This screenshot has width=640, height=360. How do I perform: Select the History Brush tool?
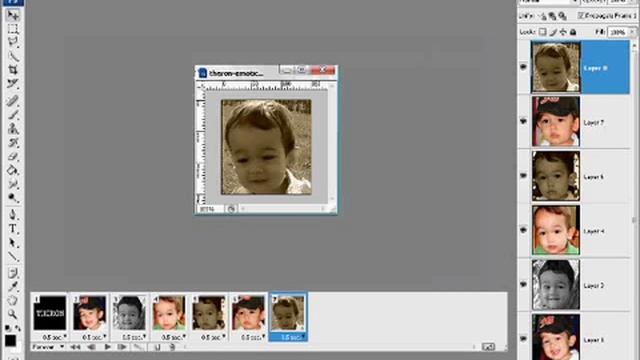point(13,143)
